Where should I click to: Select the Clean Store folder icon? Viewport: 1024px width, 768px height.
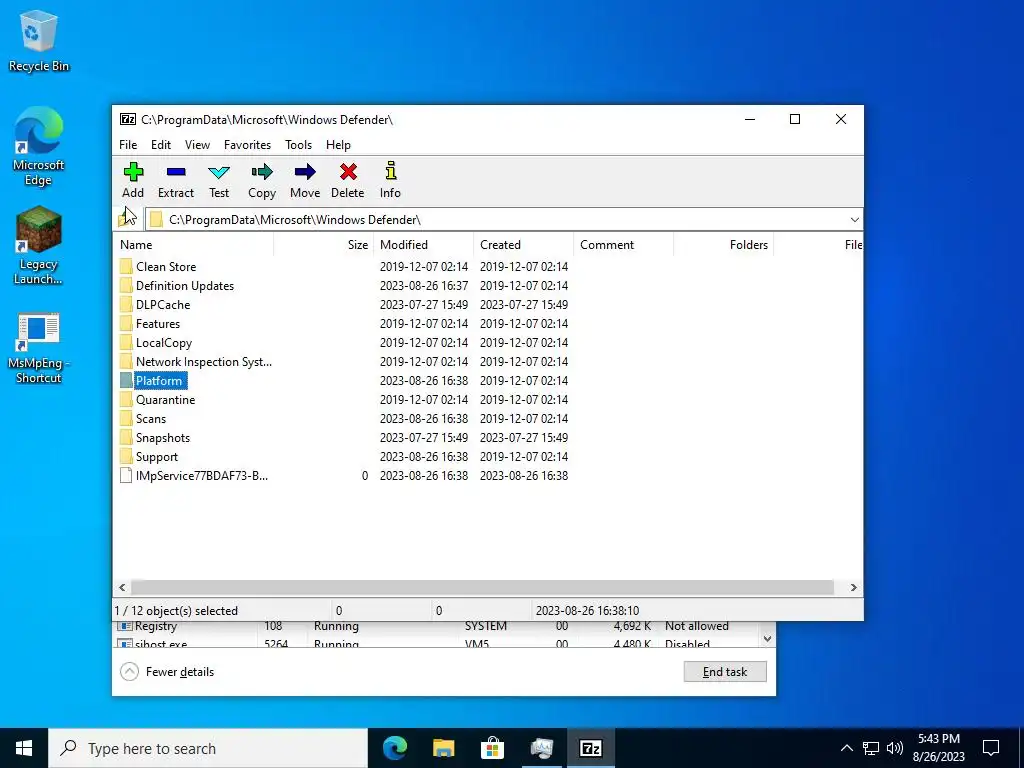126,266
